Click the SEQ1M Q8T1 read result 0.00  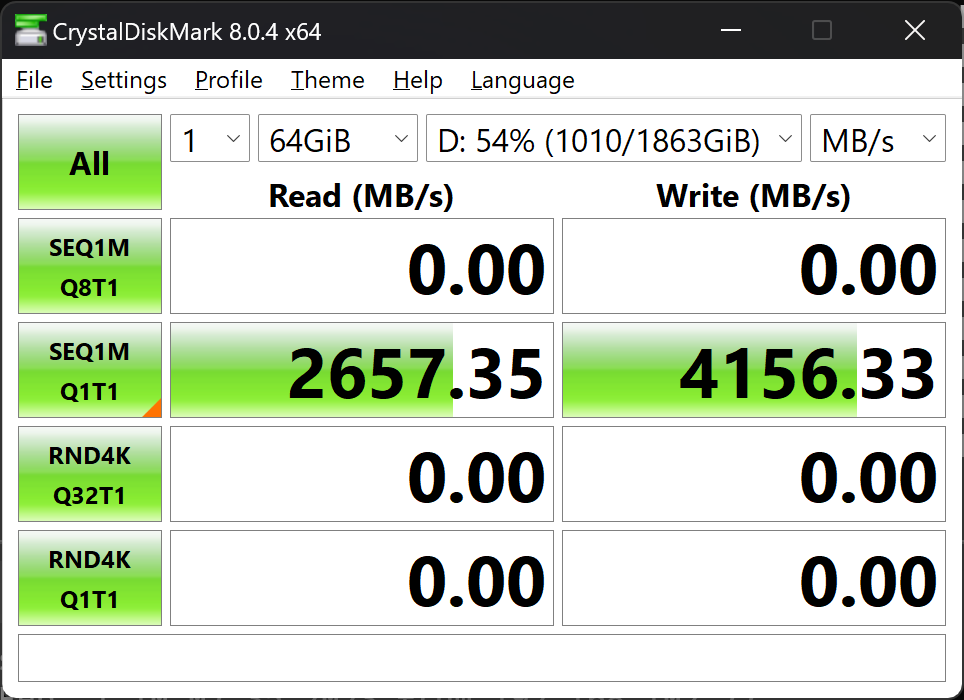click(362, 266)
